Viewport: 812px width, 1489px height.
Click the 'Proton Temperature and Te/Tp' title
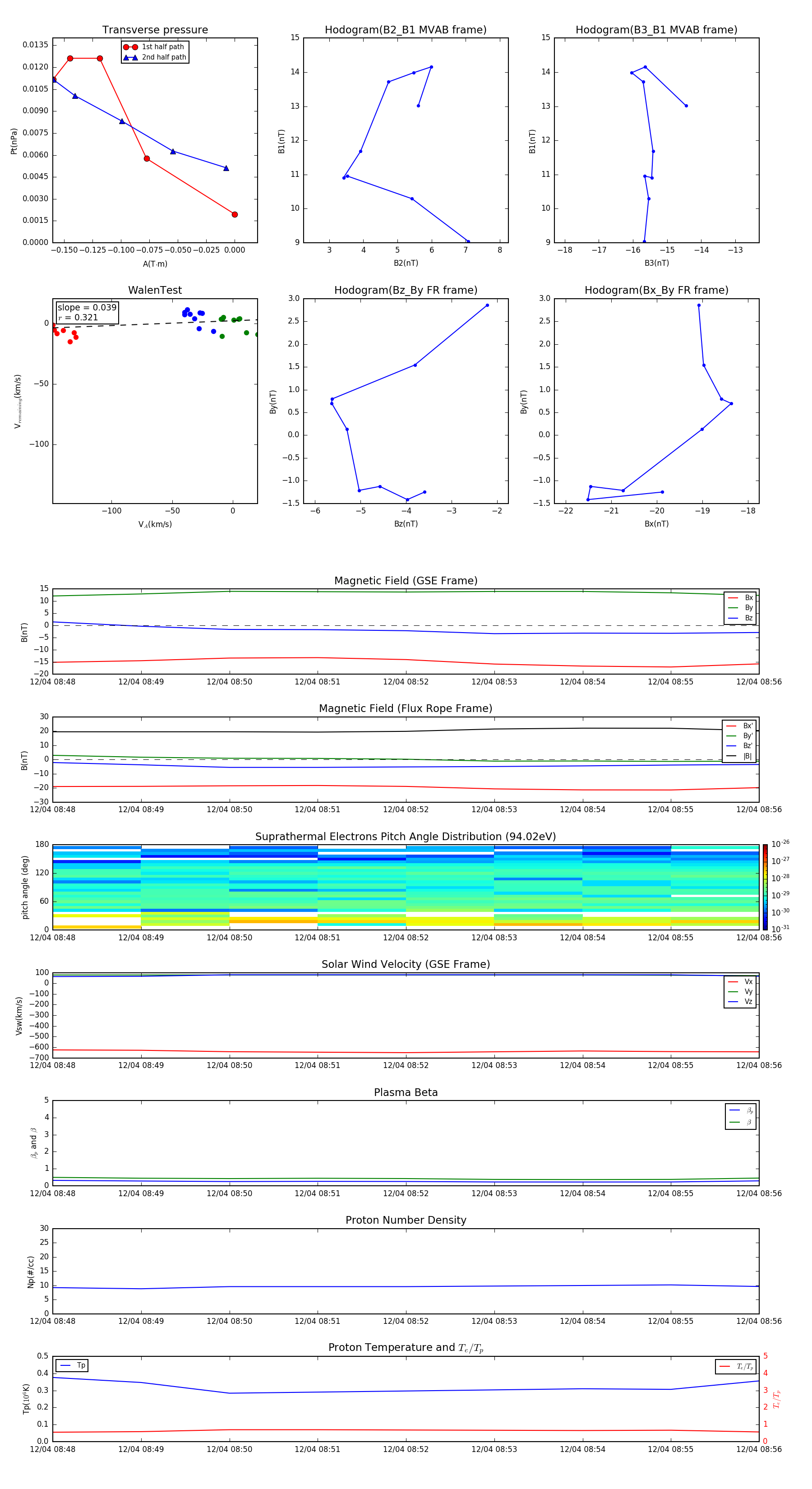pos(406,1348)
